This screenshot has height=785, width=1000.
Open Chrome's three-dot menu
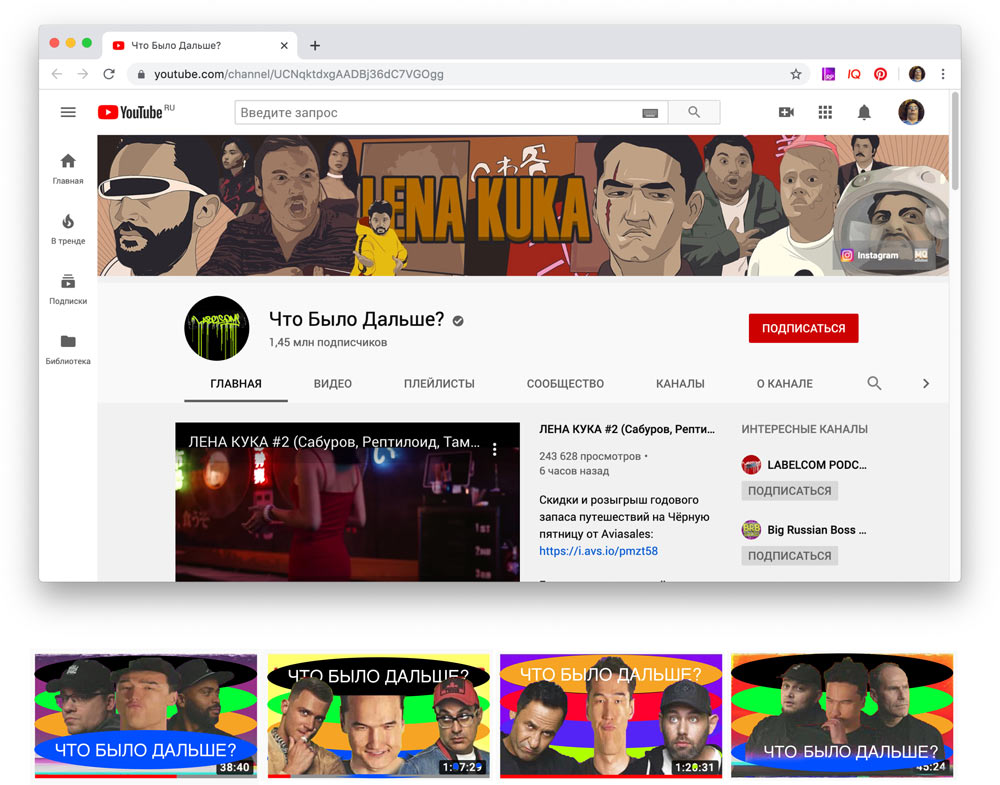click(943, 74)
